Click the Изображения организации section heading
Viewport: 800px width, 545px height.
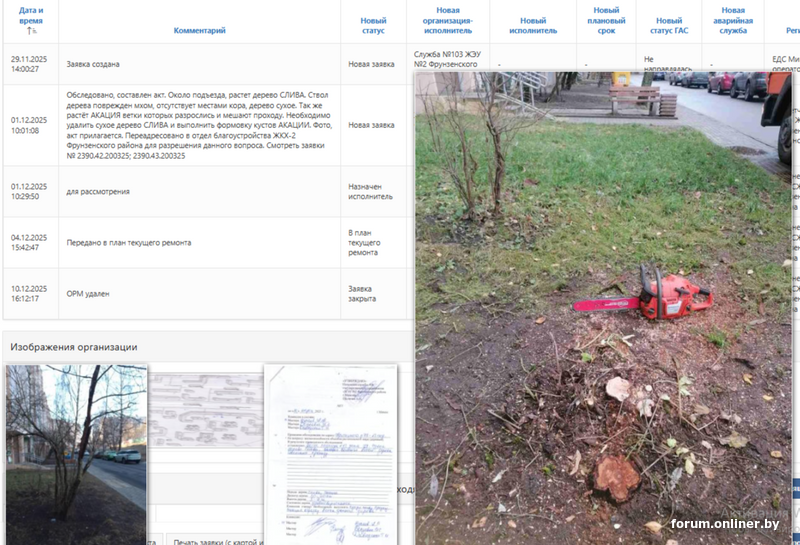tap(74, 347)
